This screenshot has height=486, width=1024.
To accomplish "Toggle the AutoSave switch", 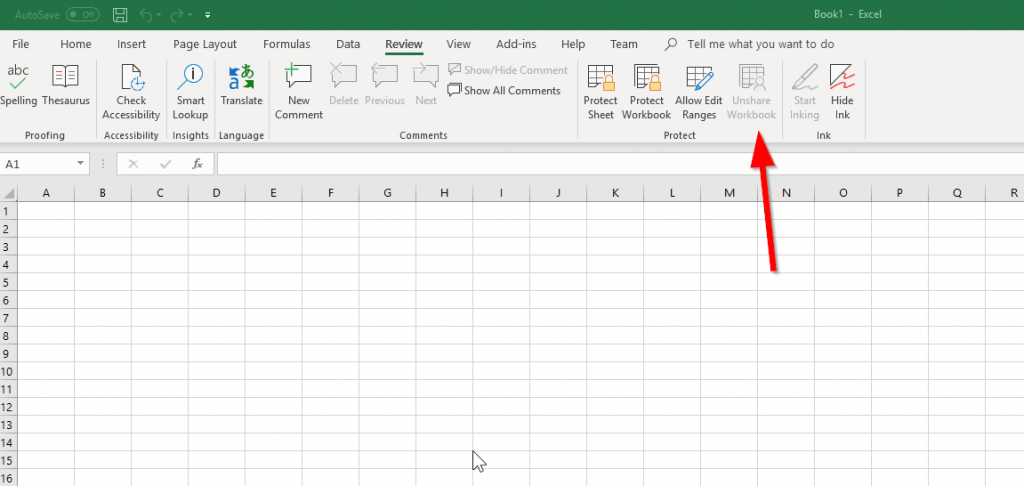I will [82, 15].
